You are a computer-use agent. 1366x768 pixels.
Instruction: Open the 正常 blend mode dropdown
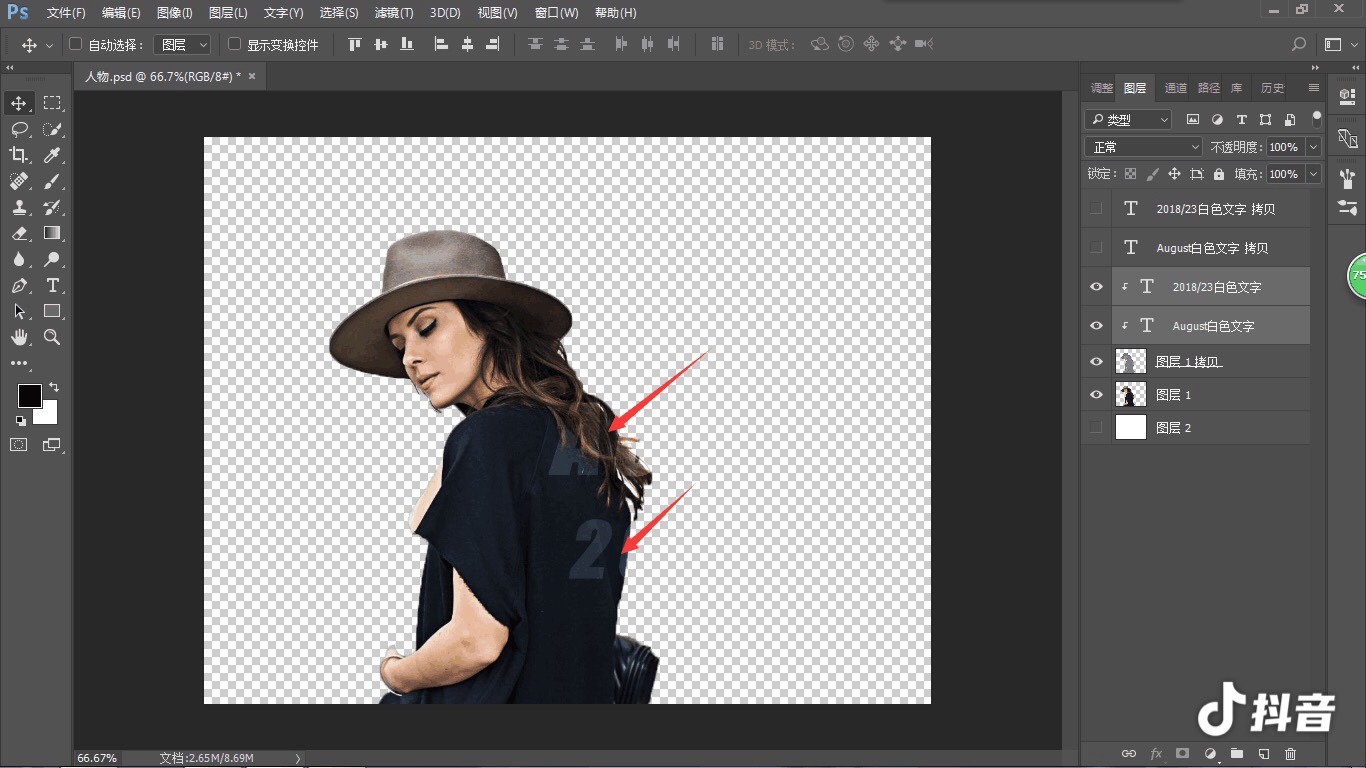[1144, 147]
